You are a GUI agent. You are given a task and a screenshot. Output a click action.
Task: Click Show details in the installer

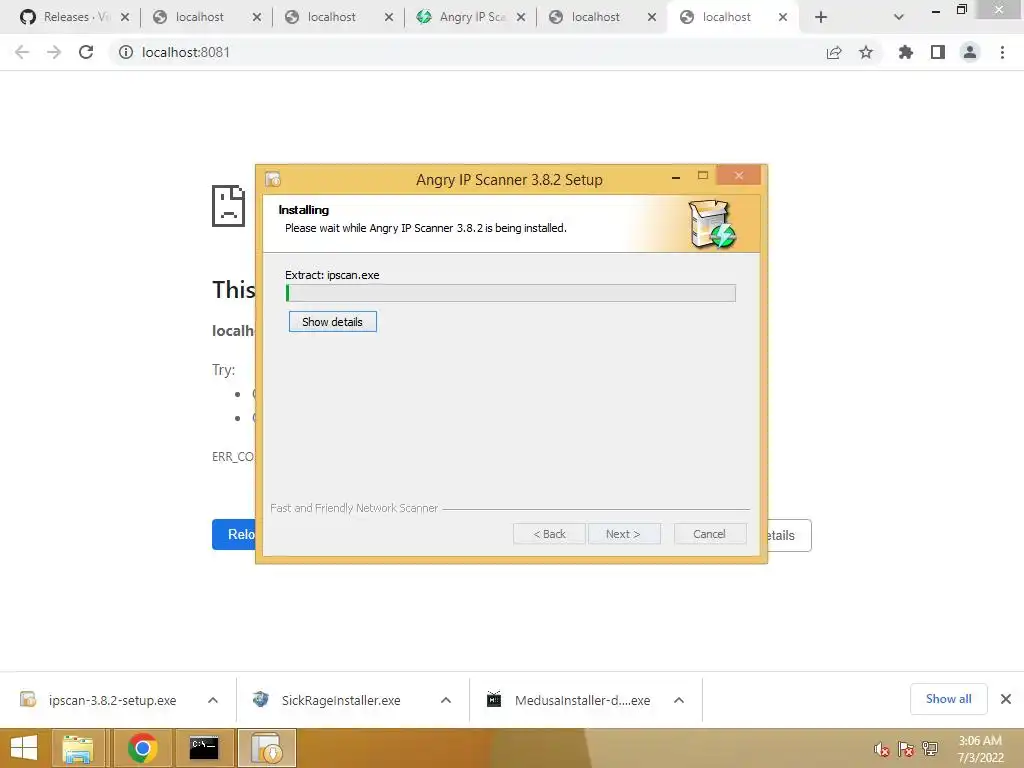click(x=332, y=321)
